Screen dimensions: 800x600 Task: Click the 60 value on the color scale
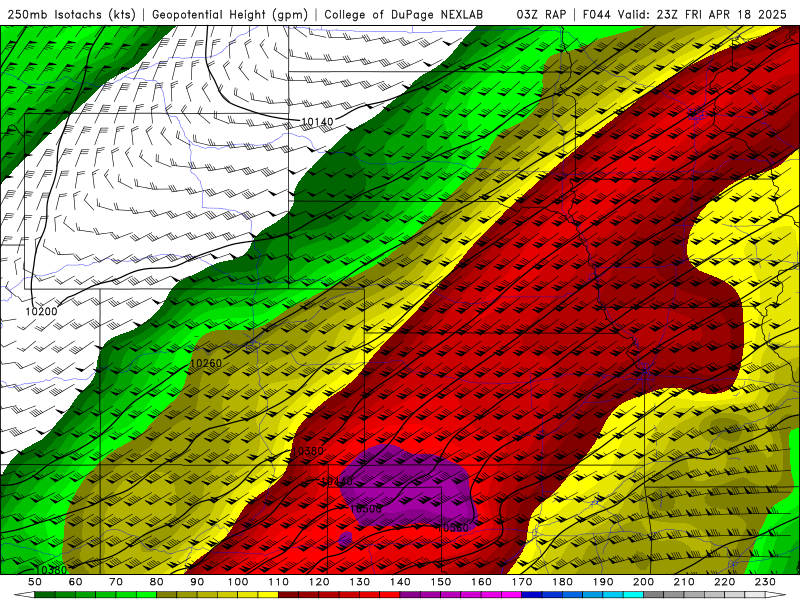coord(75,582)
